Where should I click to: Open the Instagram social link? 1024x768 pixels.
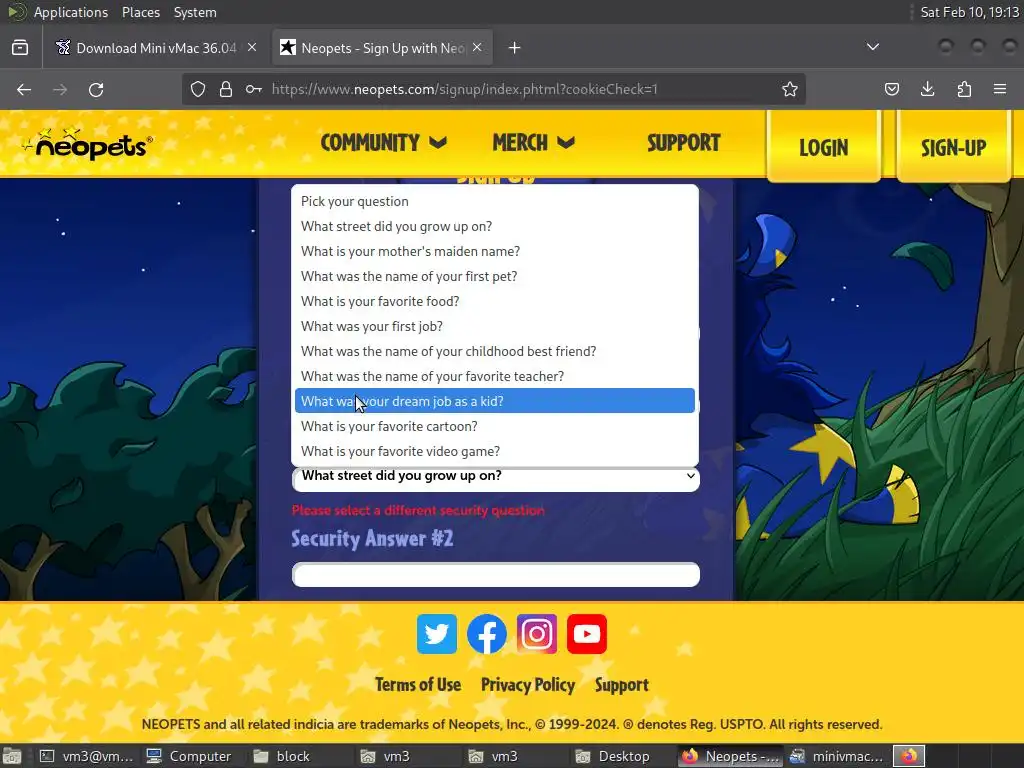(537, 633)
